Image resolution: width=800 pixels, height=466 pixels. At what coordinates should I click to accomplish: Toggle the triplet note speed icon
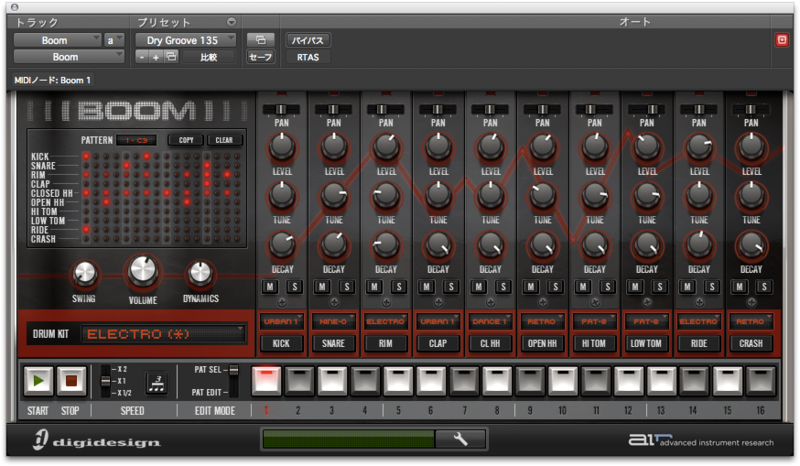[x=157, y=382]
